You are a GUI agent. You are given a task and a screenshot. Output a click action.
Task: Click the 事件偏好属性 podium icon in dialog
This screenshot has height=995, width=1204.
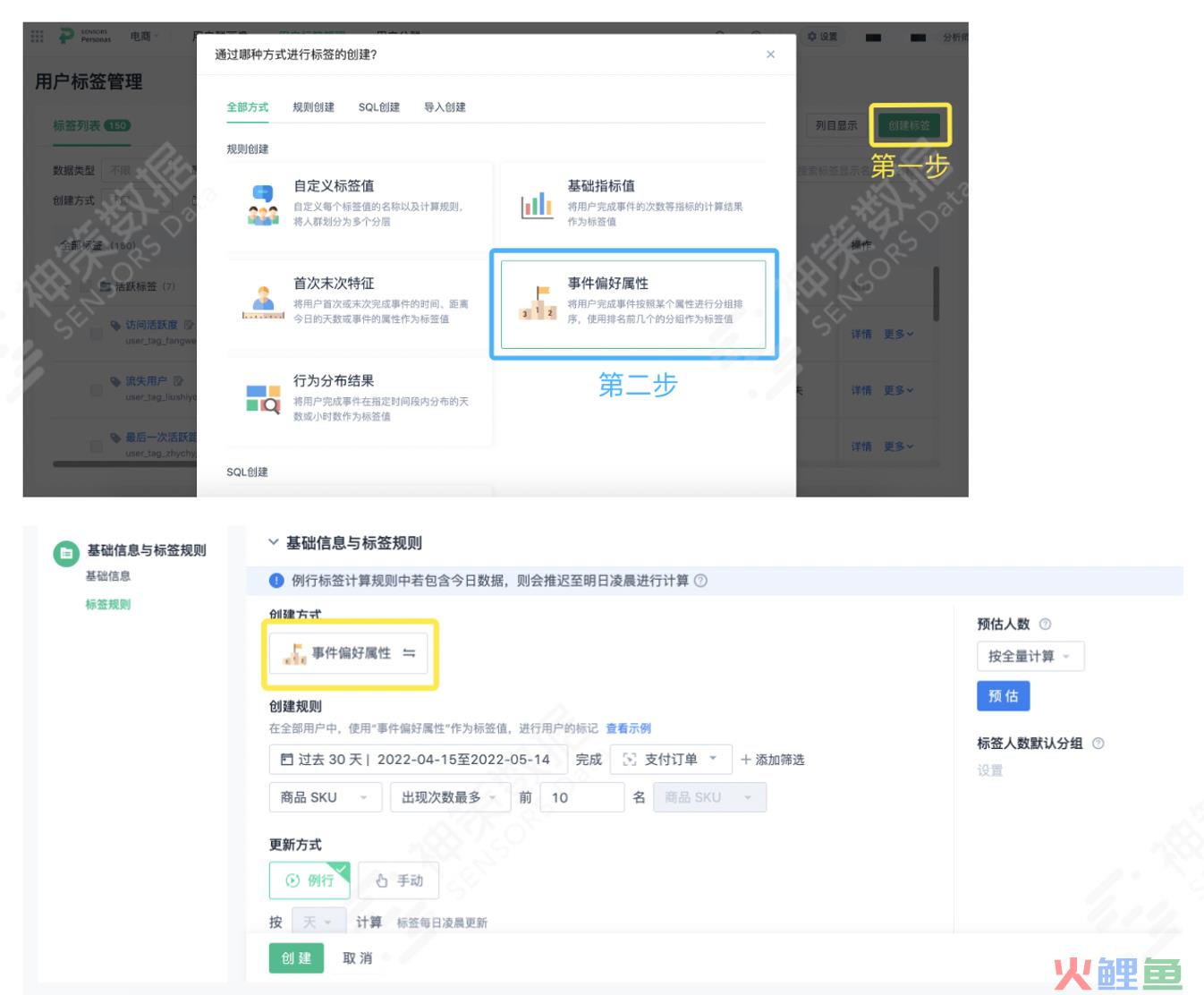538,302
